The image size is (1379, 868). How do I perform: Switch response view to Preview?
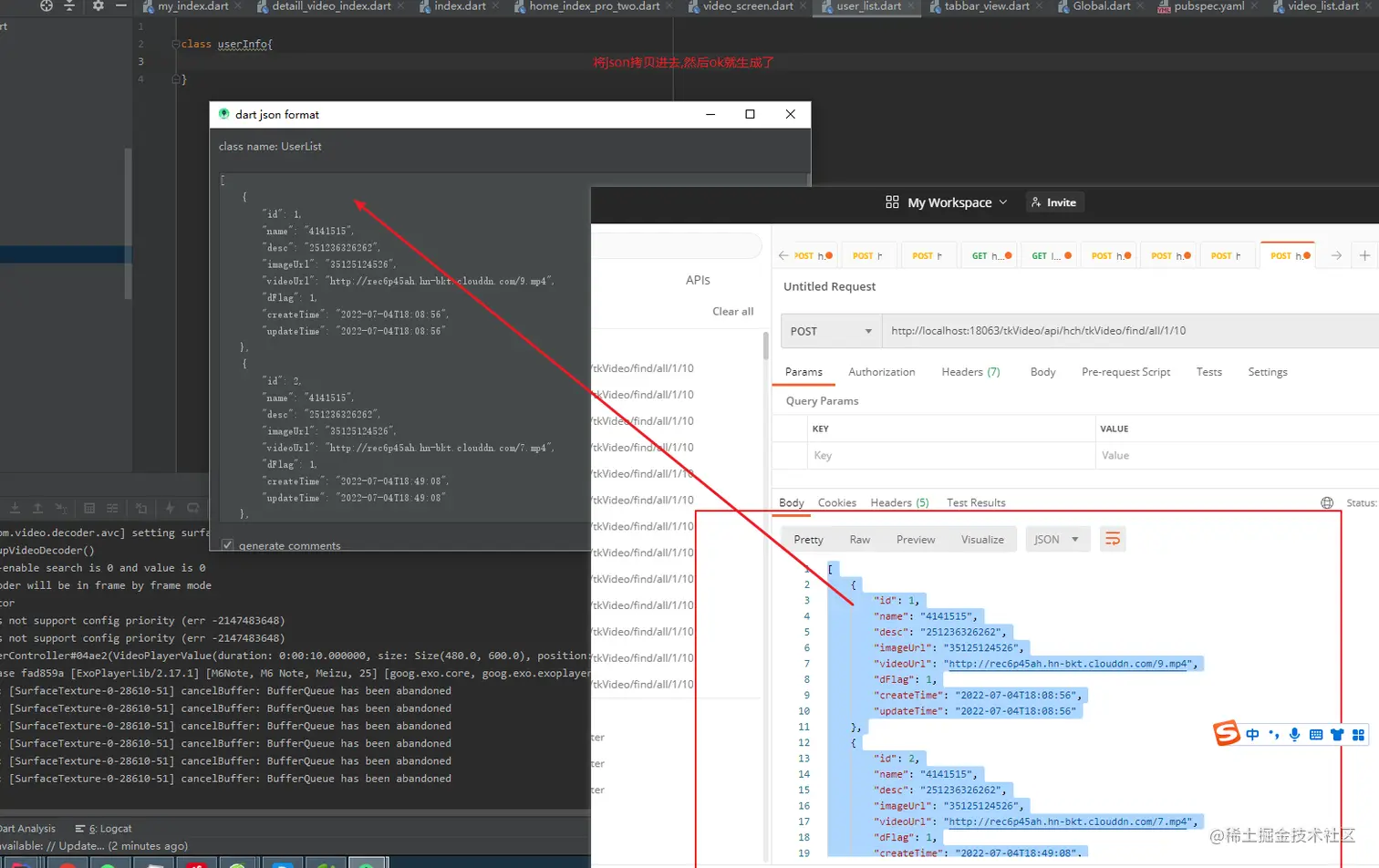[x=916, y=540]
